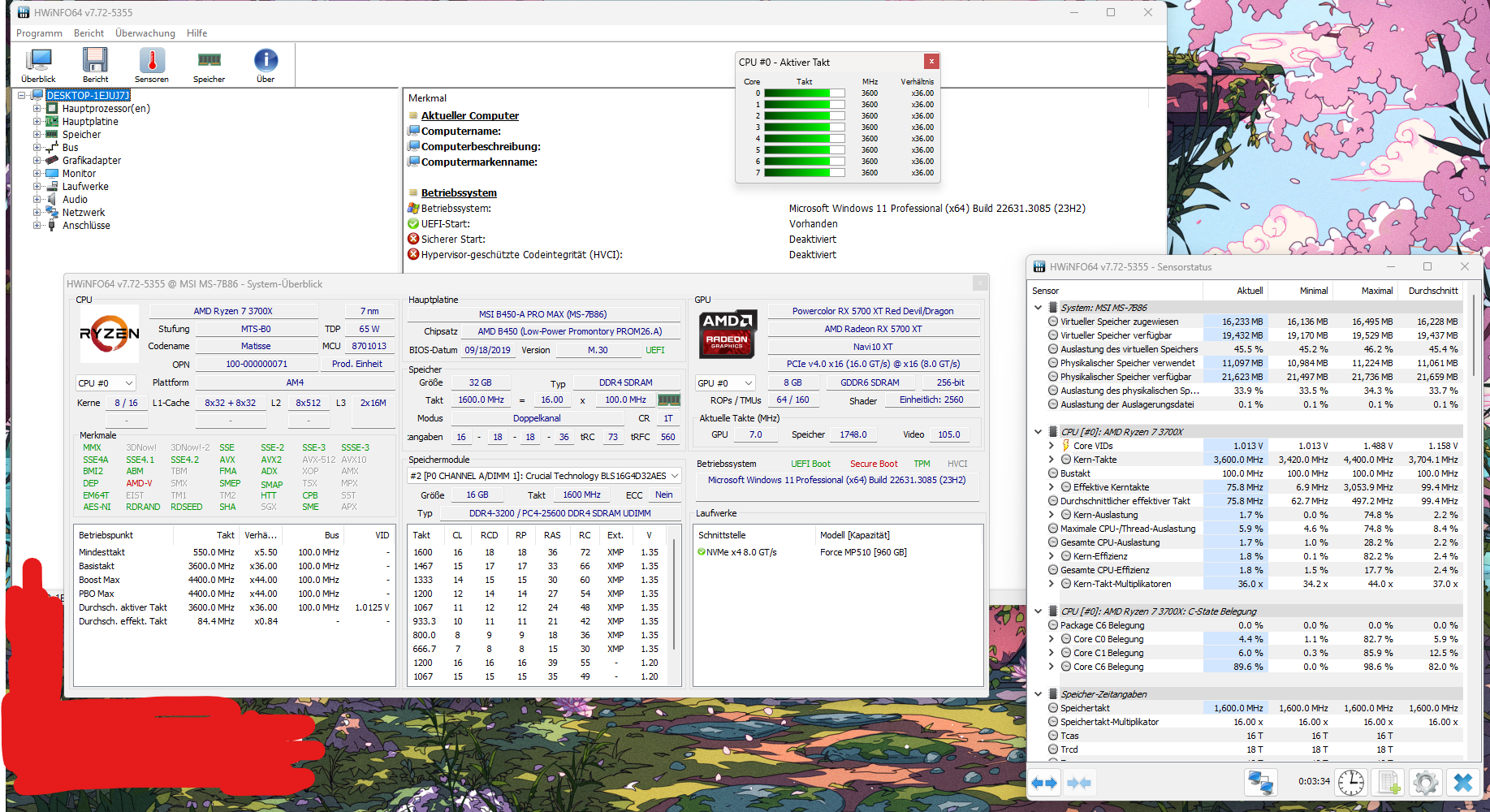Expand the Kern-Takte sensor row
Screen dimensions: 1490x812
[1052, 460]
